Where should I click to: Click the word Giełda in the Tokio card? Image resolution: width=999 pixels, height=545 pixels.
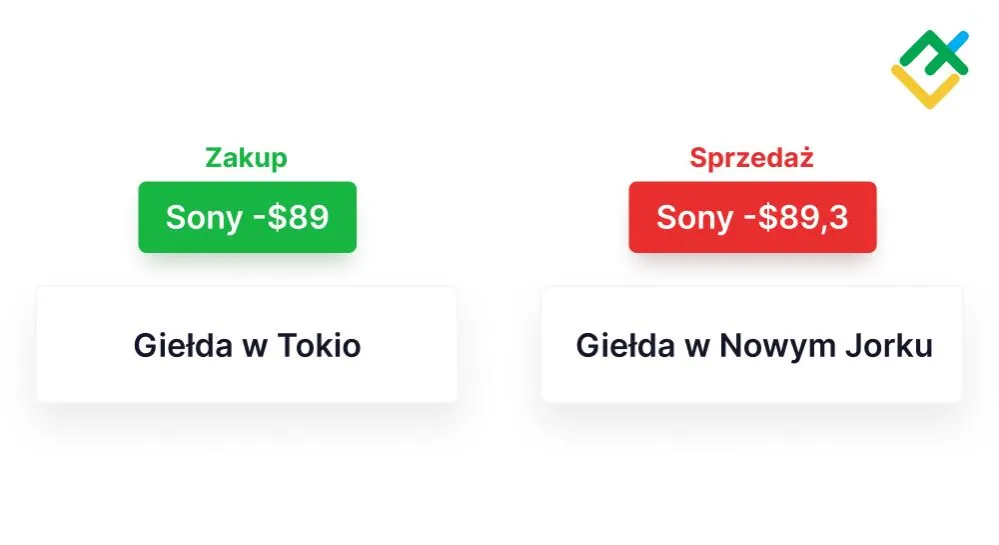tap(183, 345)
